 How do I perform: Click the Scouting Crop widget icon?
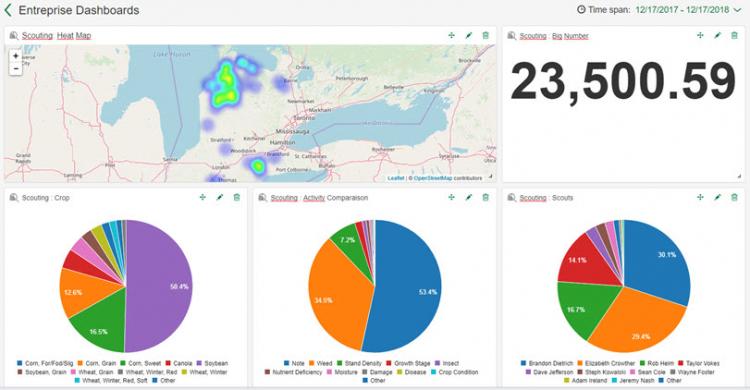click(x=14, y=197)
